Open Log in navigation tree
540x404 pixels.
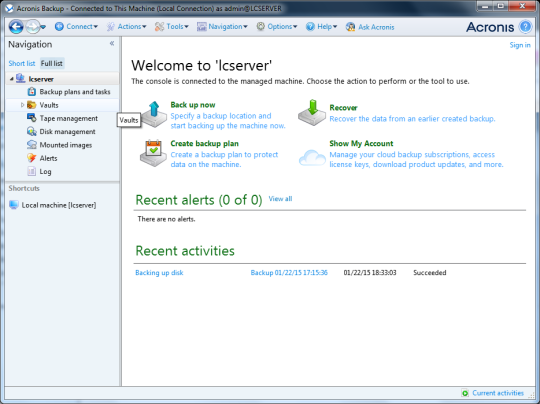(x=45, y=172)
